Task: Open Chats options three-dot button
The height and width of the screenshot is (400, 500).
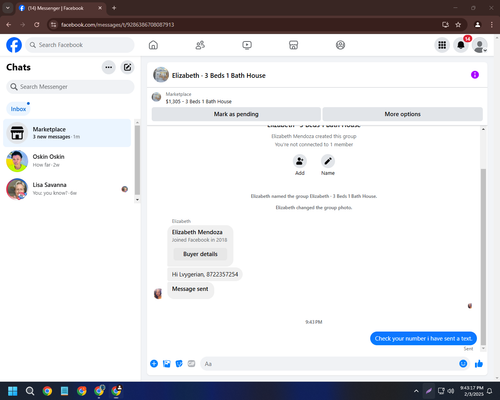Action: tap(109, 67)
